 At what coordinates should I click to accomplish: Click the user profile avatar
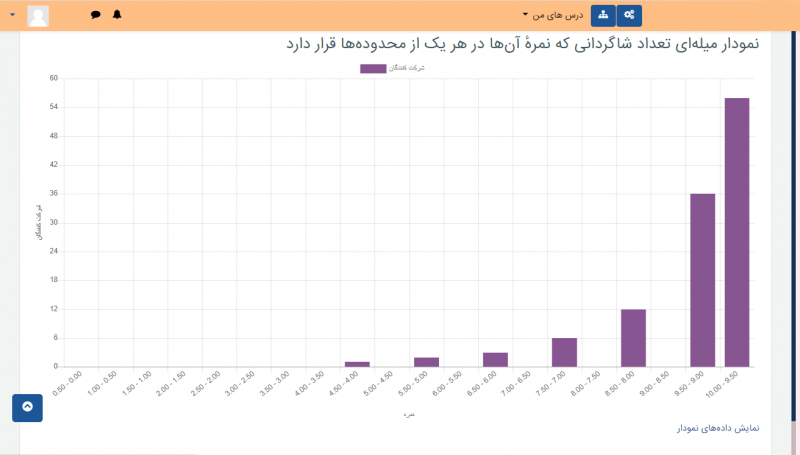click(38, 16)
